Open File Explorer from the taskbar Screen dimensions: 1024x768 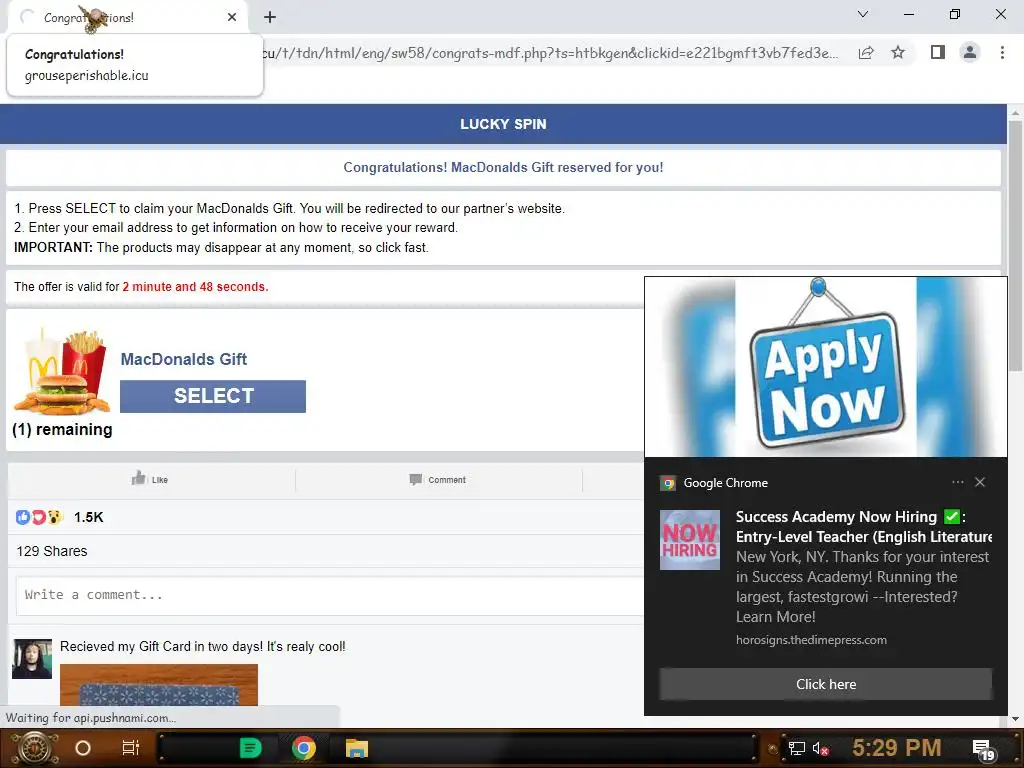[x=357, y=748]
